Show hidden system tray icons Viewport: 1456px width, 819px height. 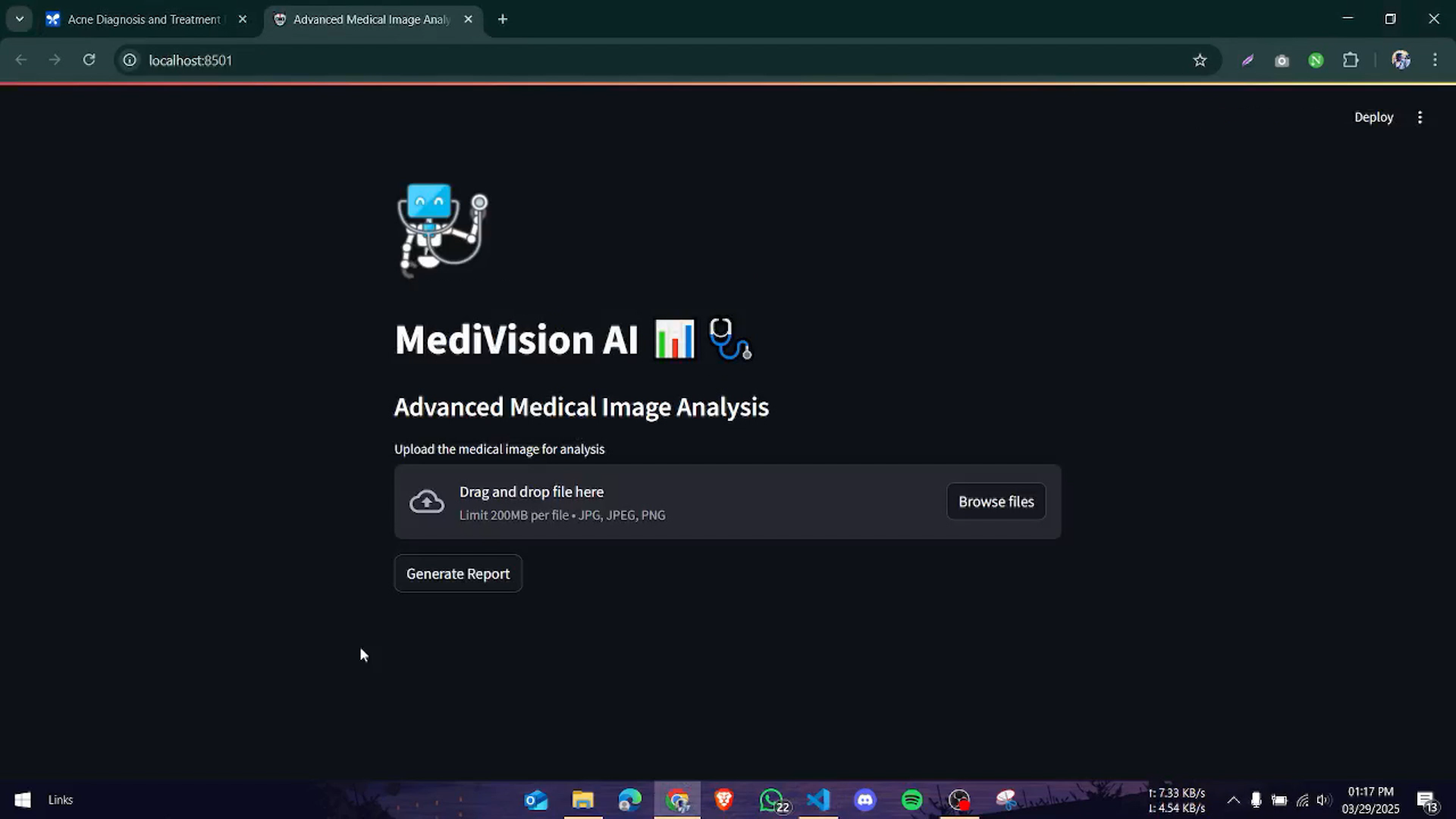coord(1233,800)
